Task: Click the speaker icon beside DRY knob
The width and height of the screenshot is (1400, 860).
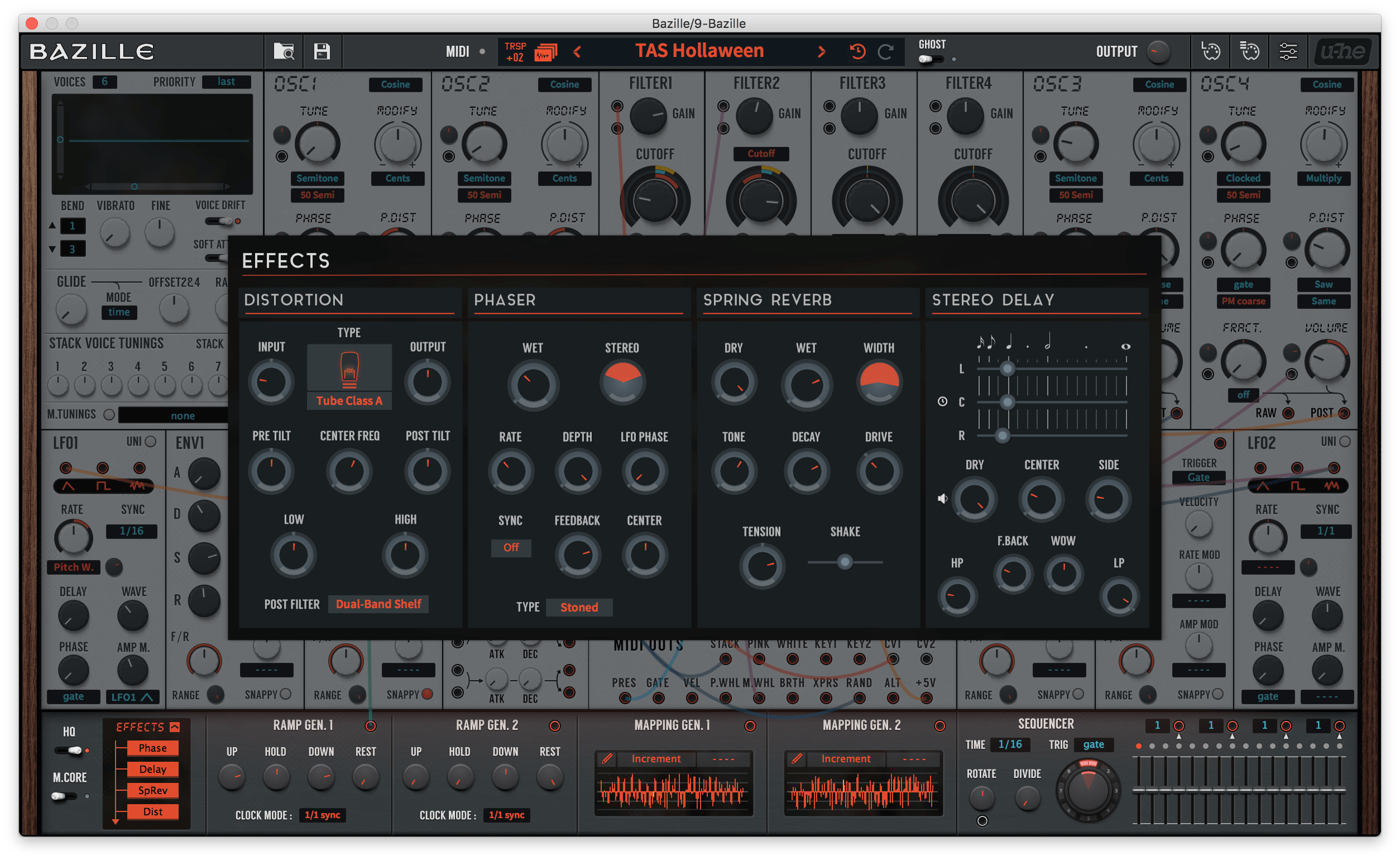Action: tap(942, 499)
